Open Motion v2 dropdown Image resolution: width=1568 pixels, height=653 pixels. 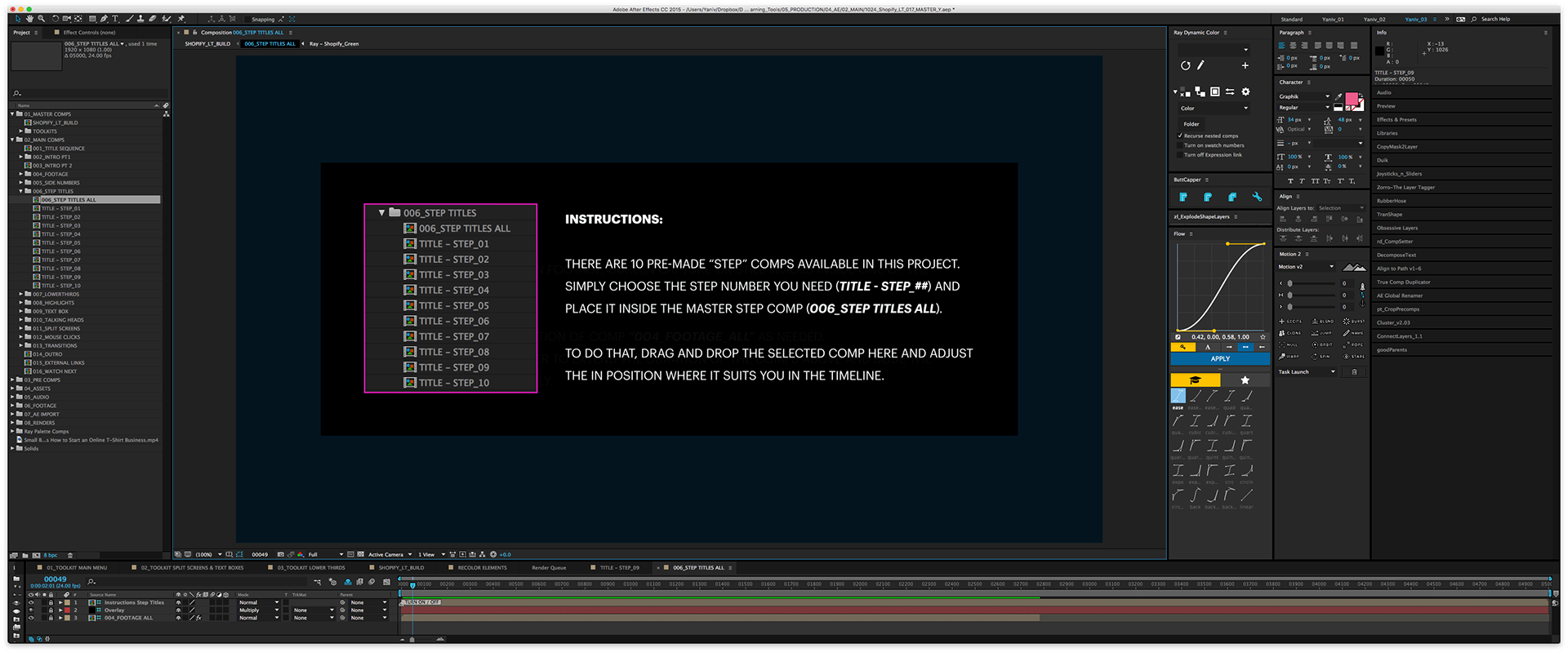click(1306, 267)
